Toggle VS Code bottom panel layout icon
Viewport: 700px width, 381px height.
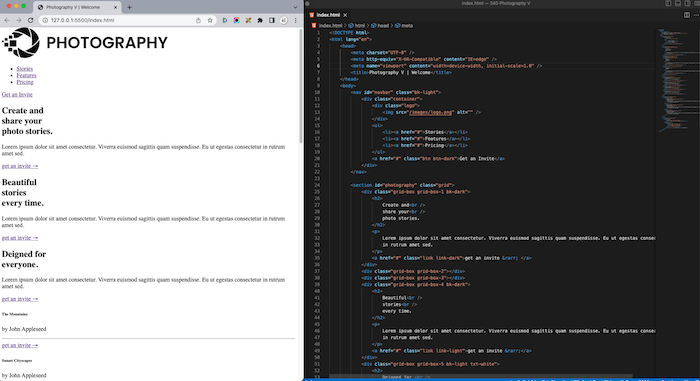678,3
